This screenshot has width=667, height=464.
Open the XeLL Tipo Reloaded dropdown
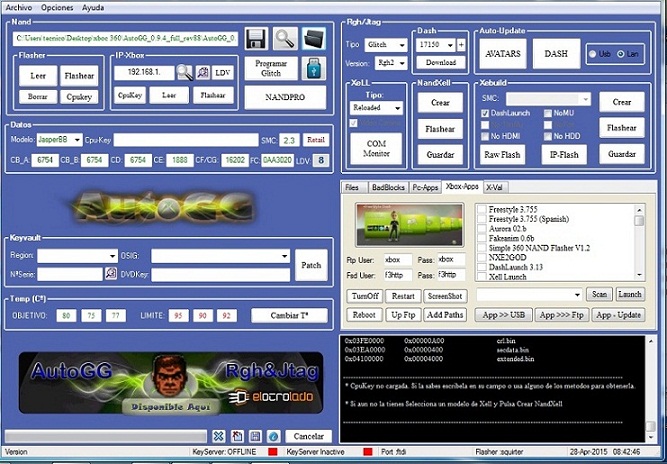(376, 108)
